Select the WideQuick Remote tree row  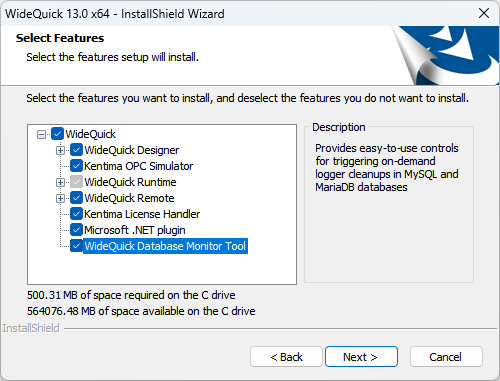click(129, 198)
